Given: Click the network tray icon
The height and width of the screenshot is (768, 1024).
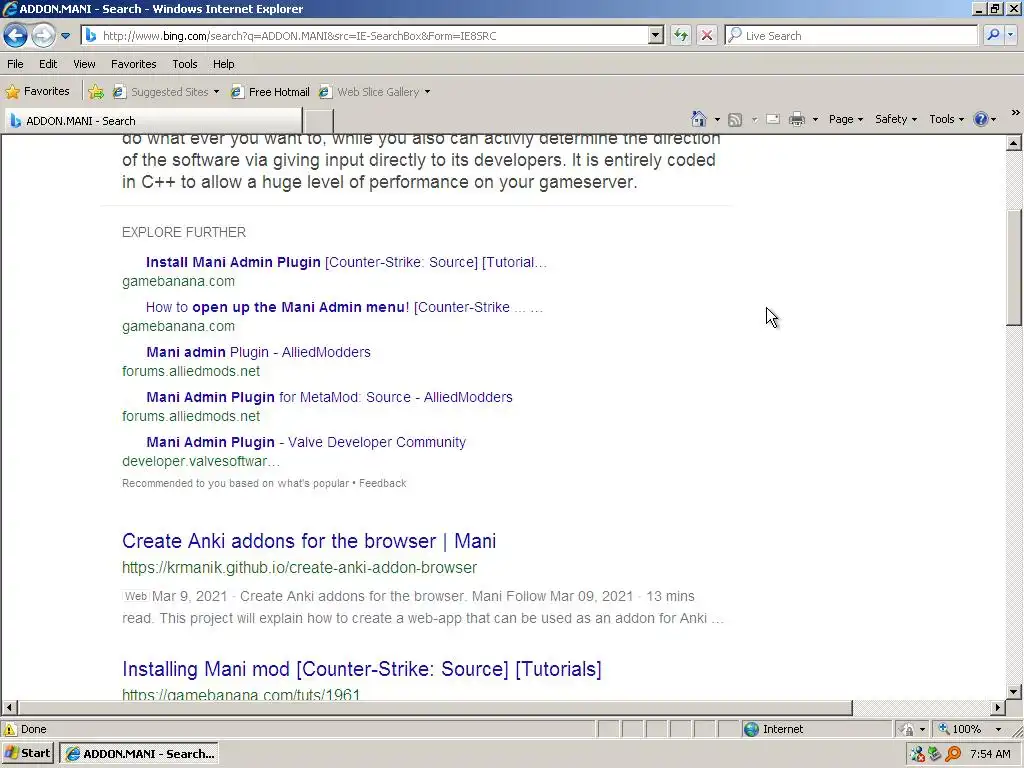Looking at the screenshot, I should coord(918,754).
